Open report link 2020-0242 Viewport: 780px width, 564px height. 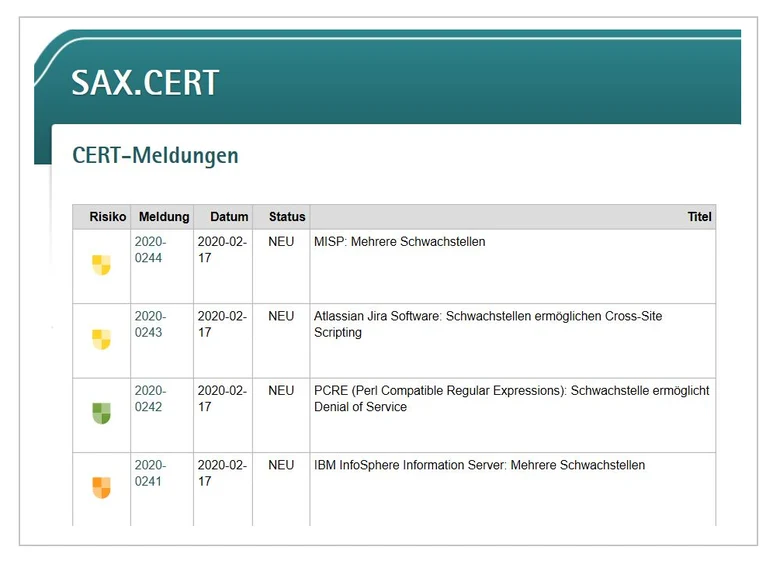pos(150,399)
